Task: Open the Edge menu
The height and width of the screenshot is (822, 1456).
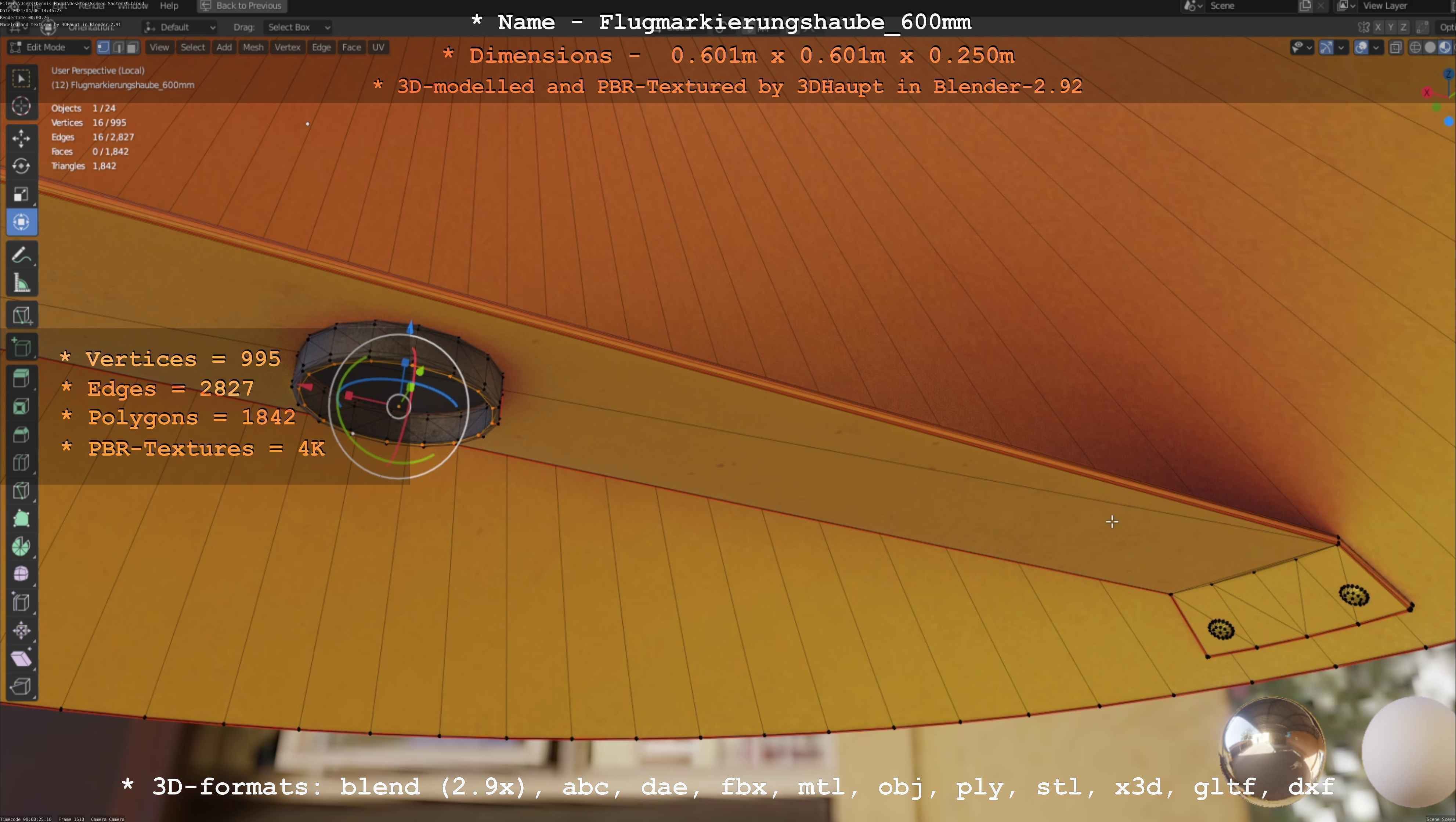Action: click(321, 47)
